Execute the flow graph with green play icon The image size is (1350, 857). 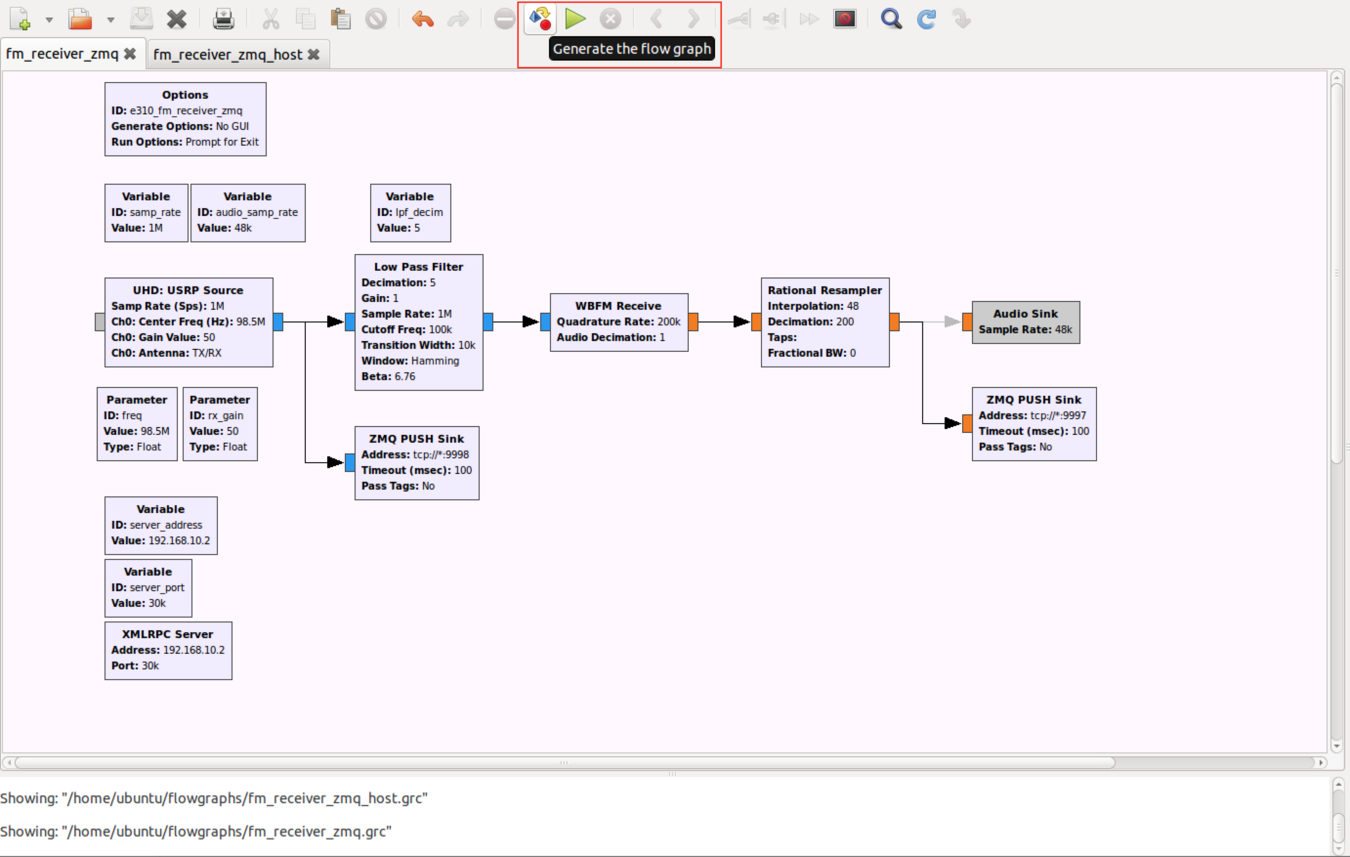(575, 19)
